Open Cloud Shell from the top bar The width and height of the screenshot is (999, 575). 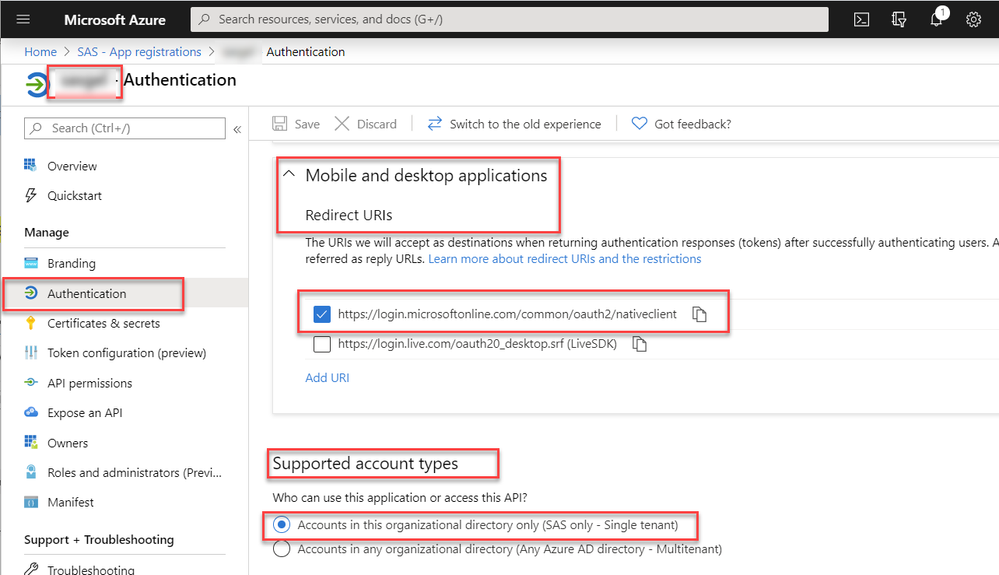tap(861, 19)
